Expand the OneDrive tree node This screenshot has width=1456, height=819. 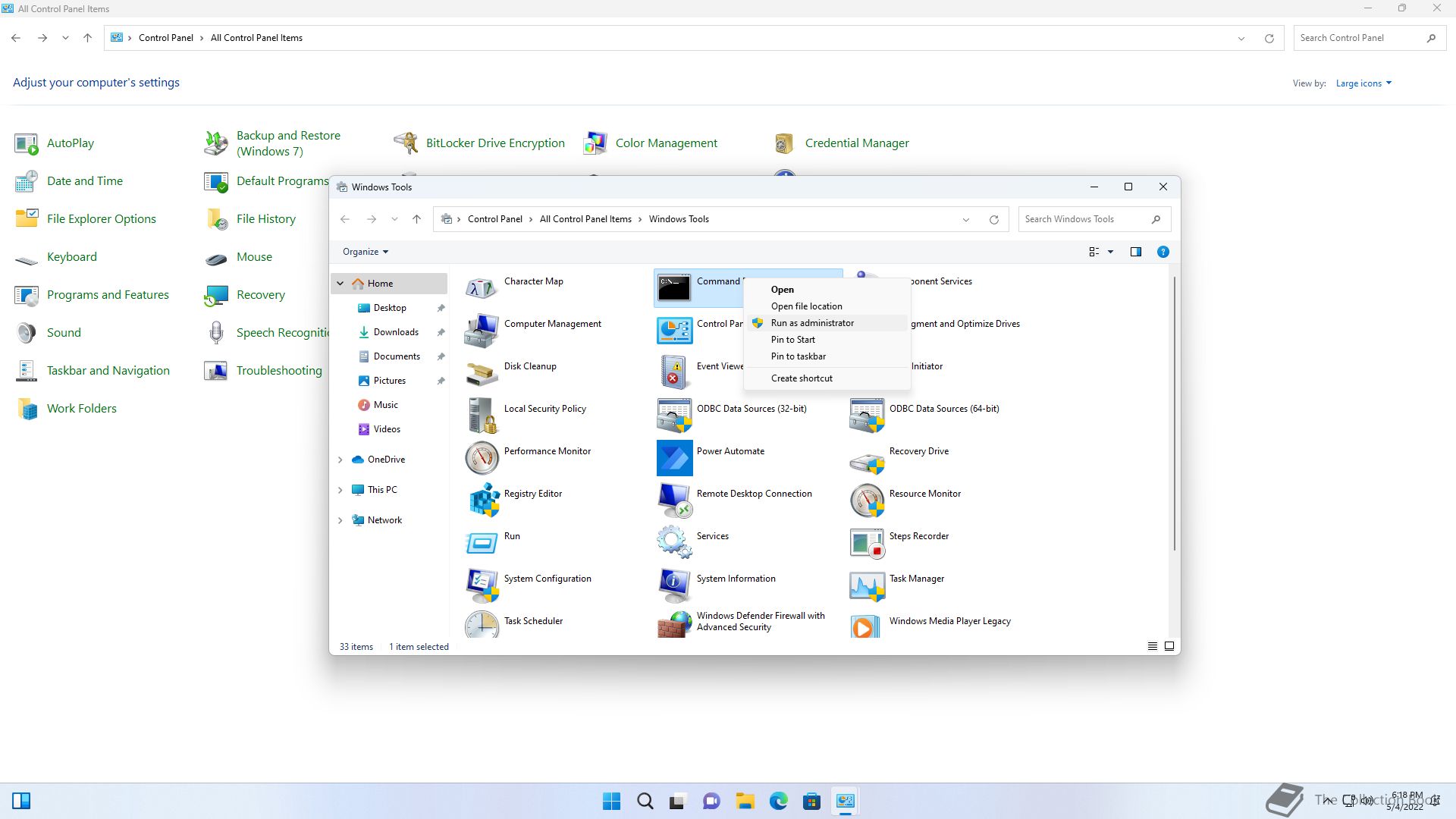tap(340, 460)
